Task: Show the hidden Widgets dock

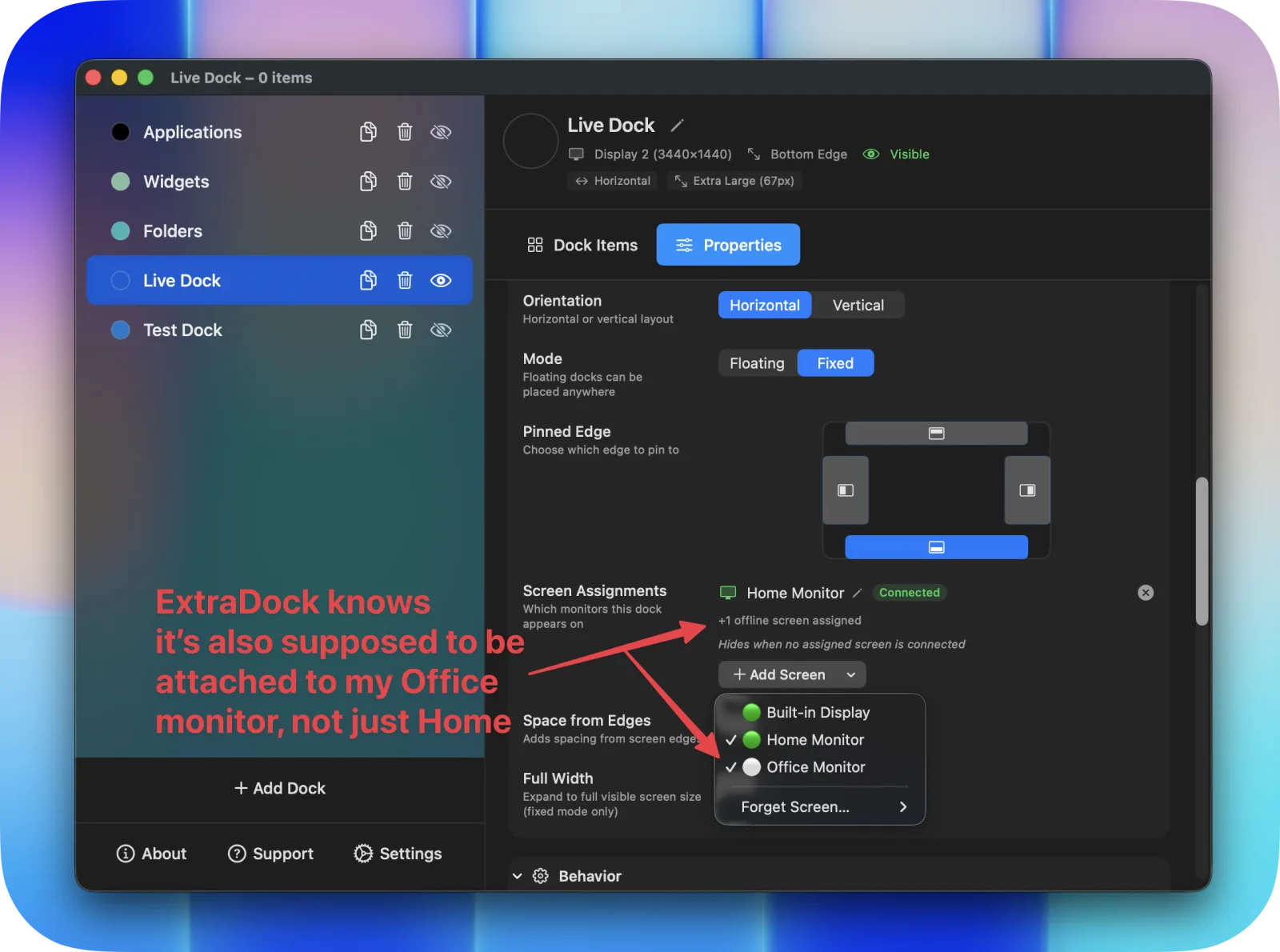Action: click(x=441, y=182)
